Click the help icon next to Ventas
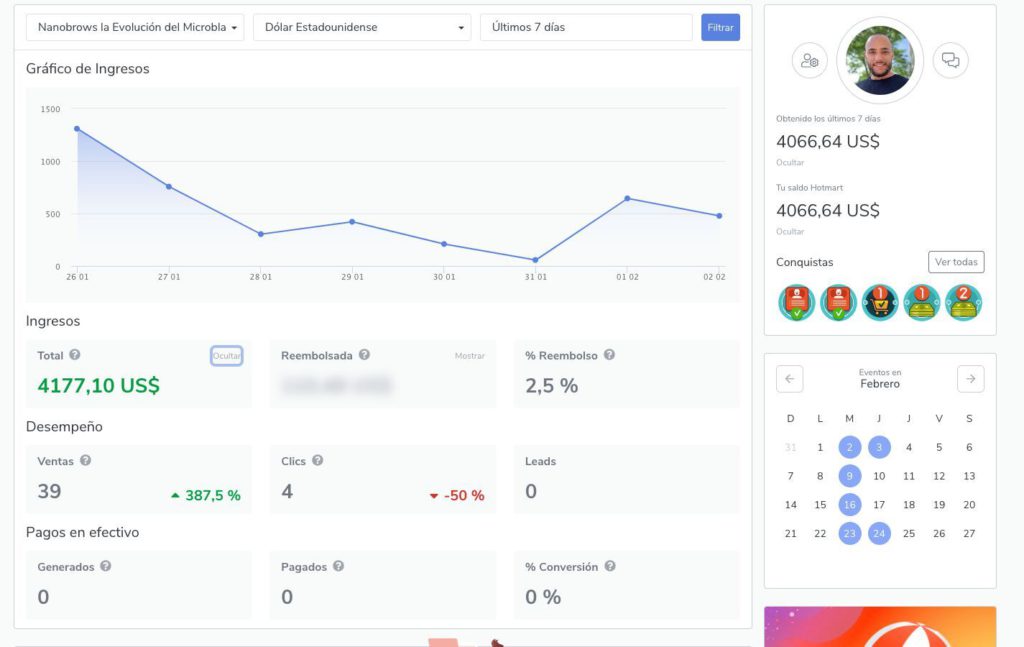The height and width of the screenshot is (647, 1024). click(86, 460)
